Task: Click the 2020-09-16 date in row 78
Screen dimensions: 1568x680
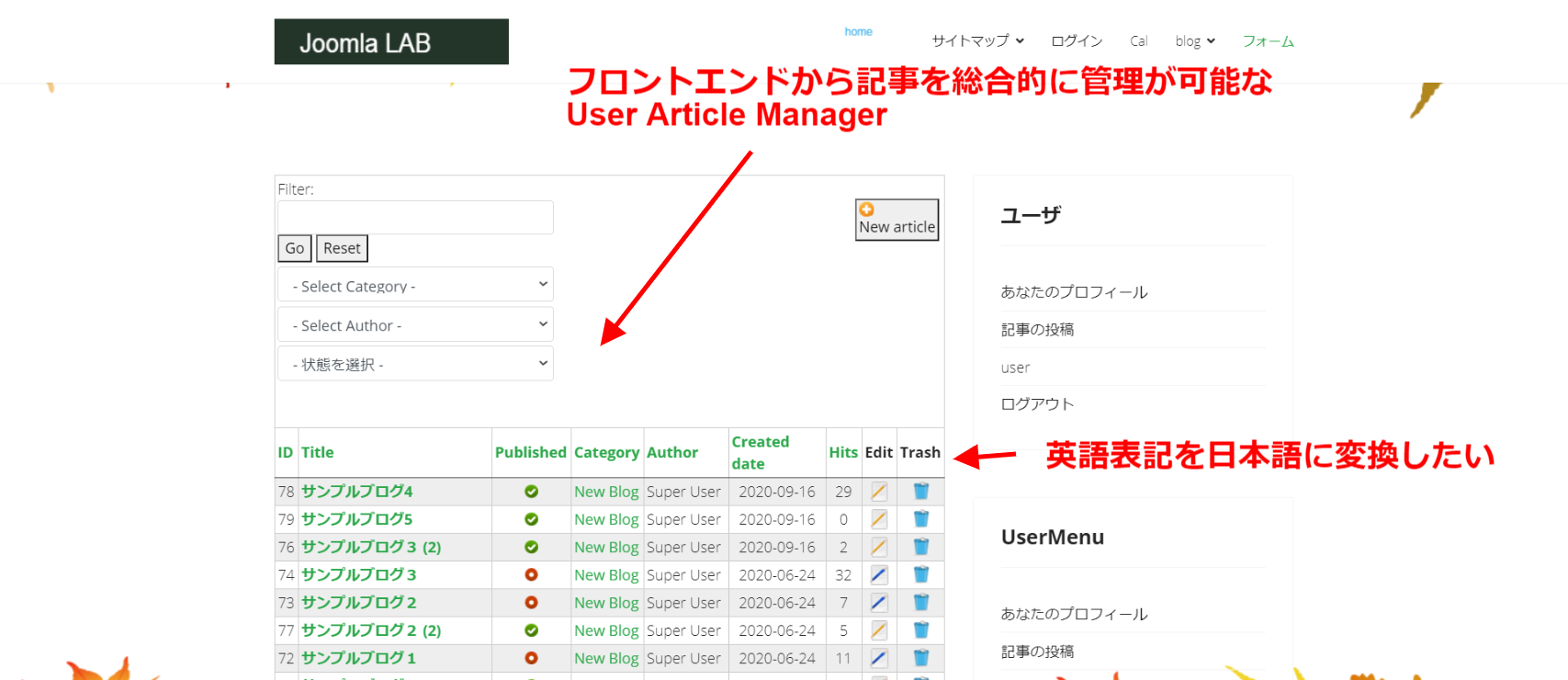Action: tap(777, 492)
